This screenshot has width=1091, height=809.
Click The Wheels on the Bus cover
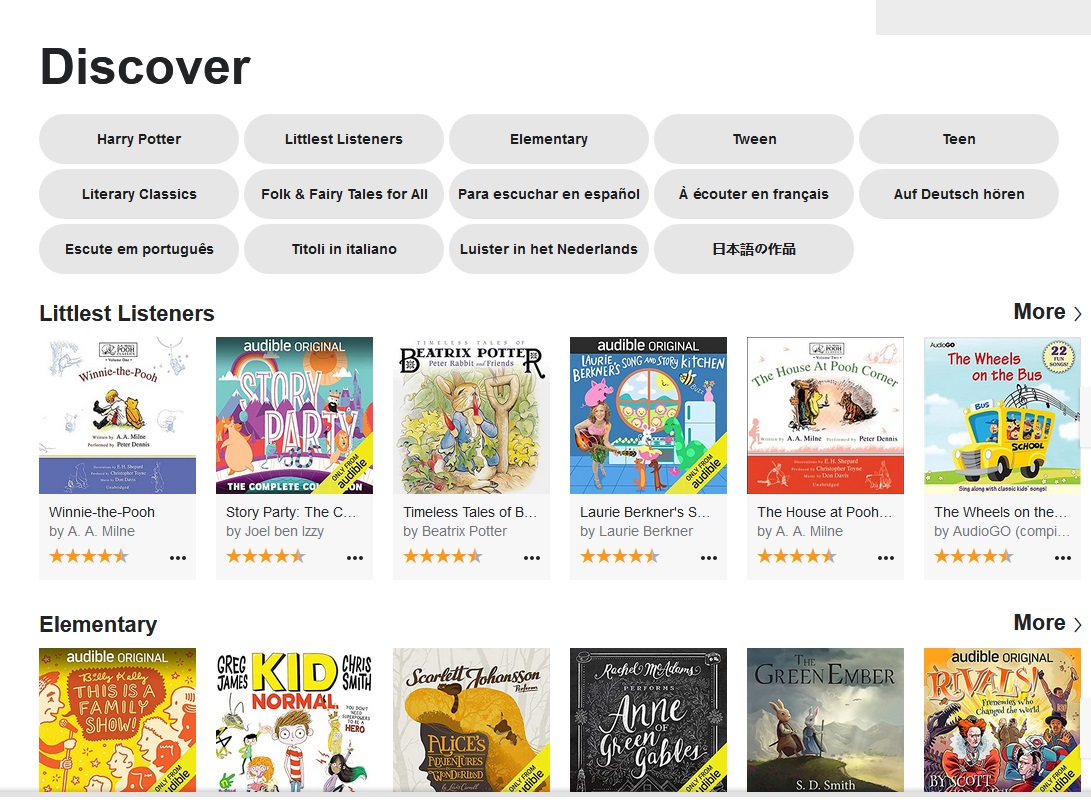point(1002,415)
